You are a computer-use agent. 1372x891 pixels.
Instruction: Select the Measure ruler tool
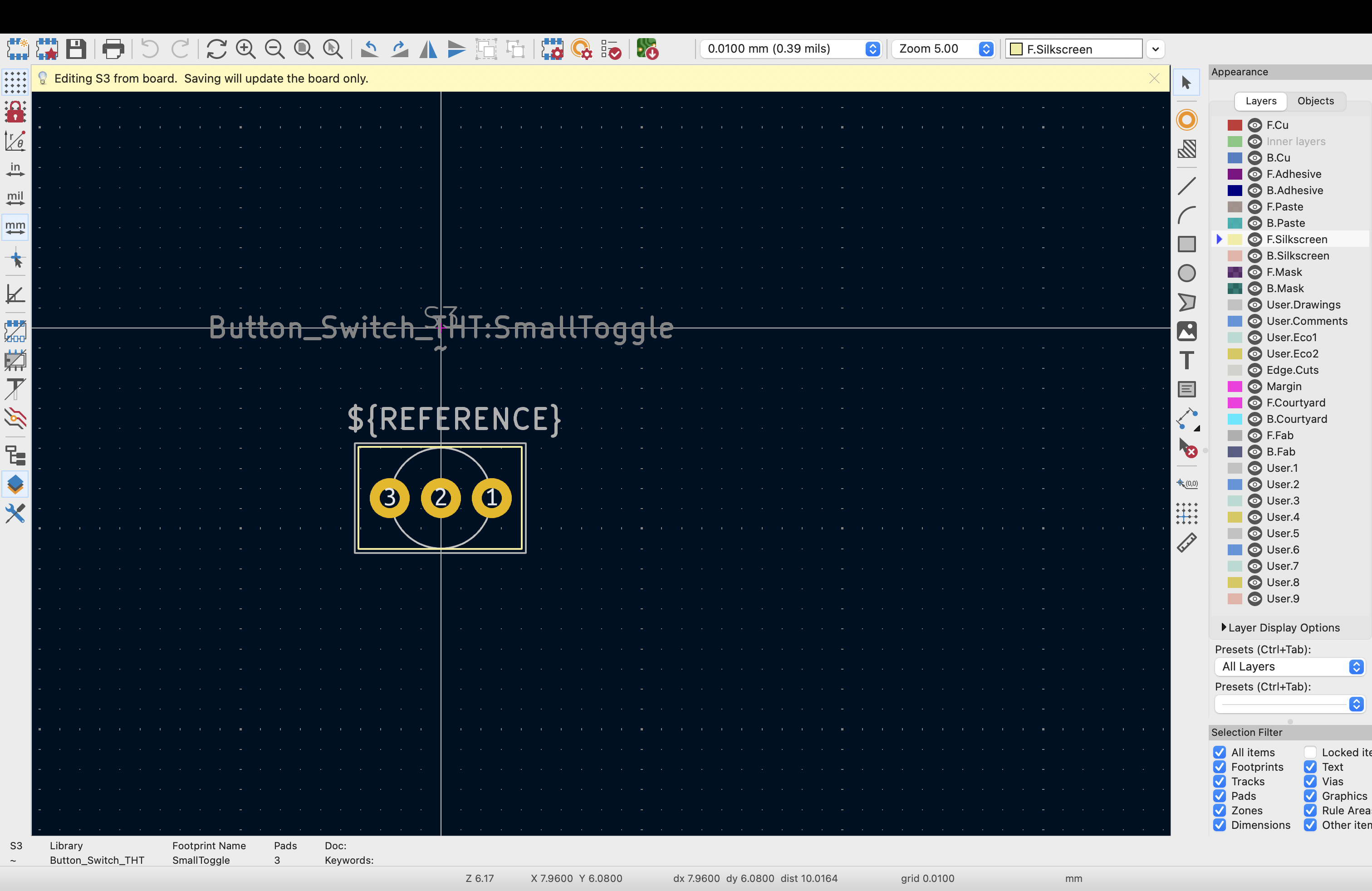pos(1186,542)
